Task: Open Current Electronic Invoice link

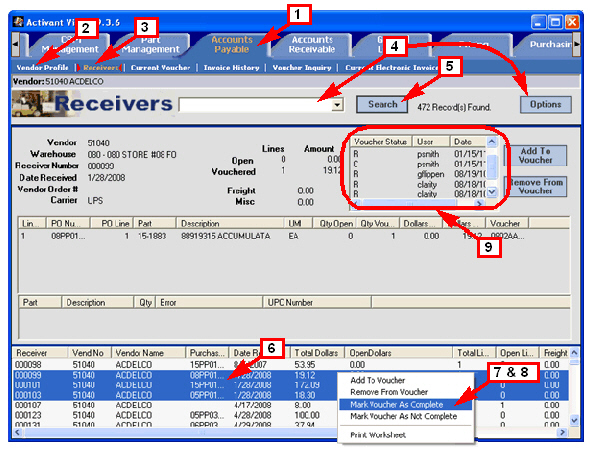Action: click(391, 68)
